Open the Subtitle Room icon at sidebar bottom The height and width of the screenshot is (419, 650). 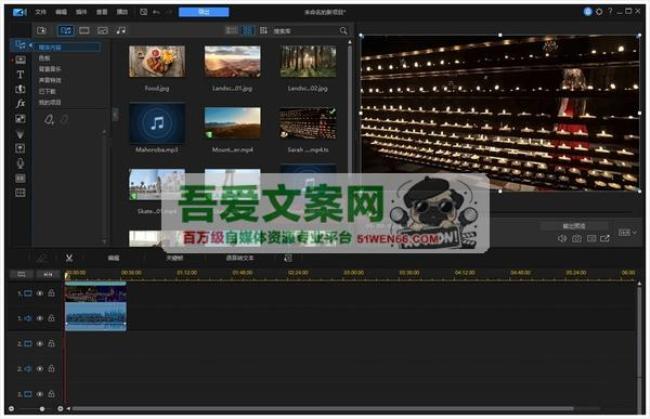(x=20, y=193)
